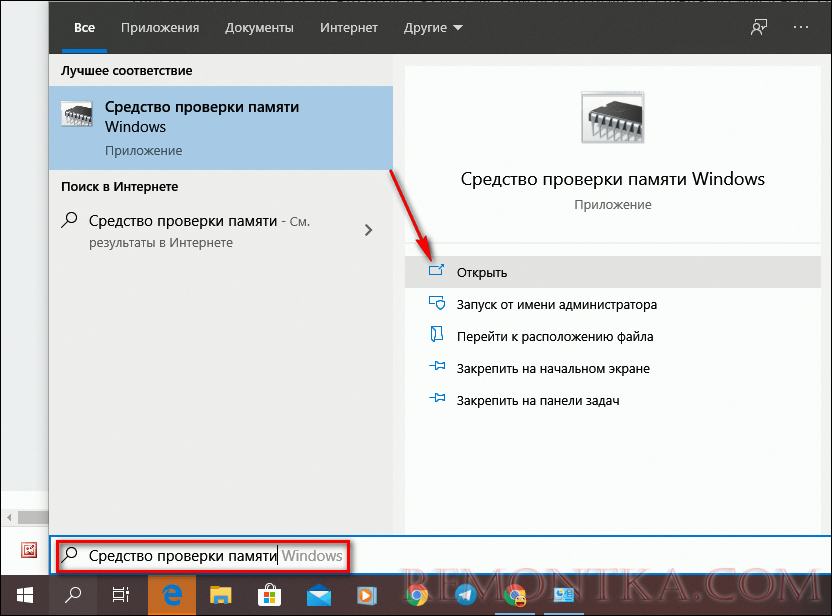Click the horizontal scrollbar left arrow in background window

point(9,517)
